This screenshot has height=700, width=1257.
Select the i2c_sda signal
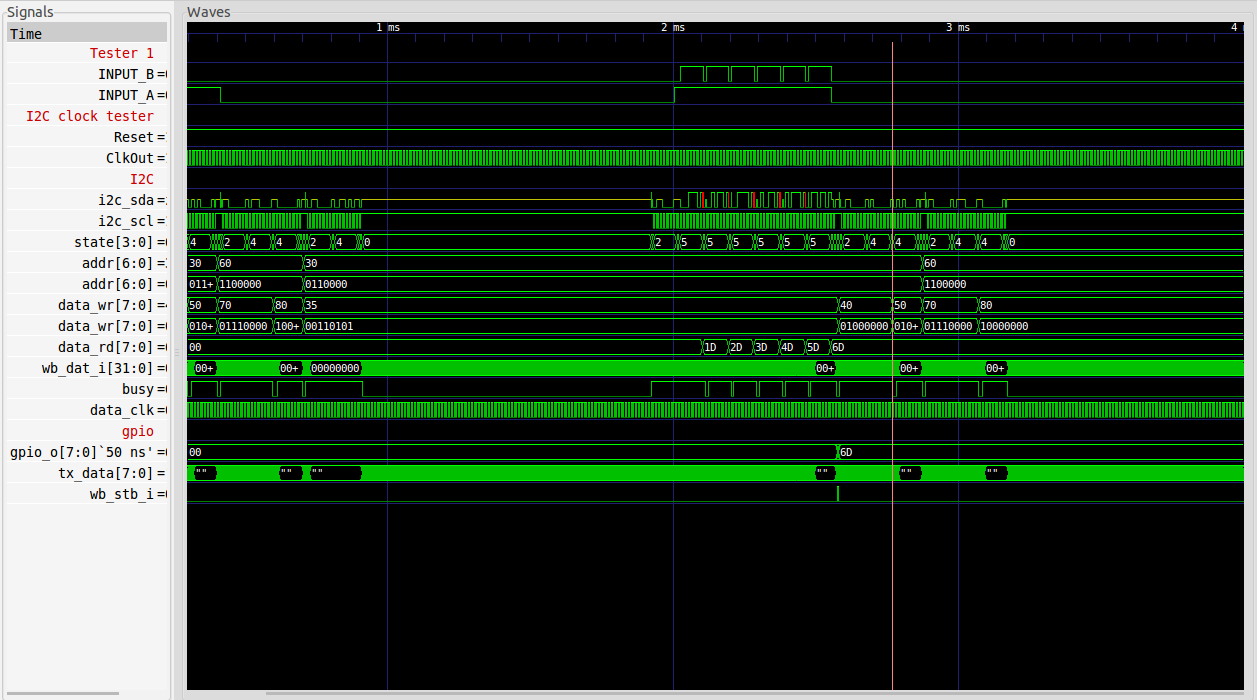[126, 200]
